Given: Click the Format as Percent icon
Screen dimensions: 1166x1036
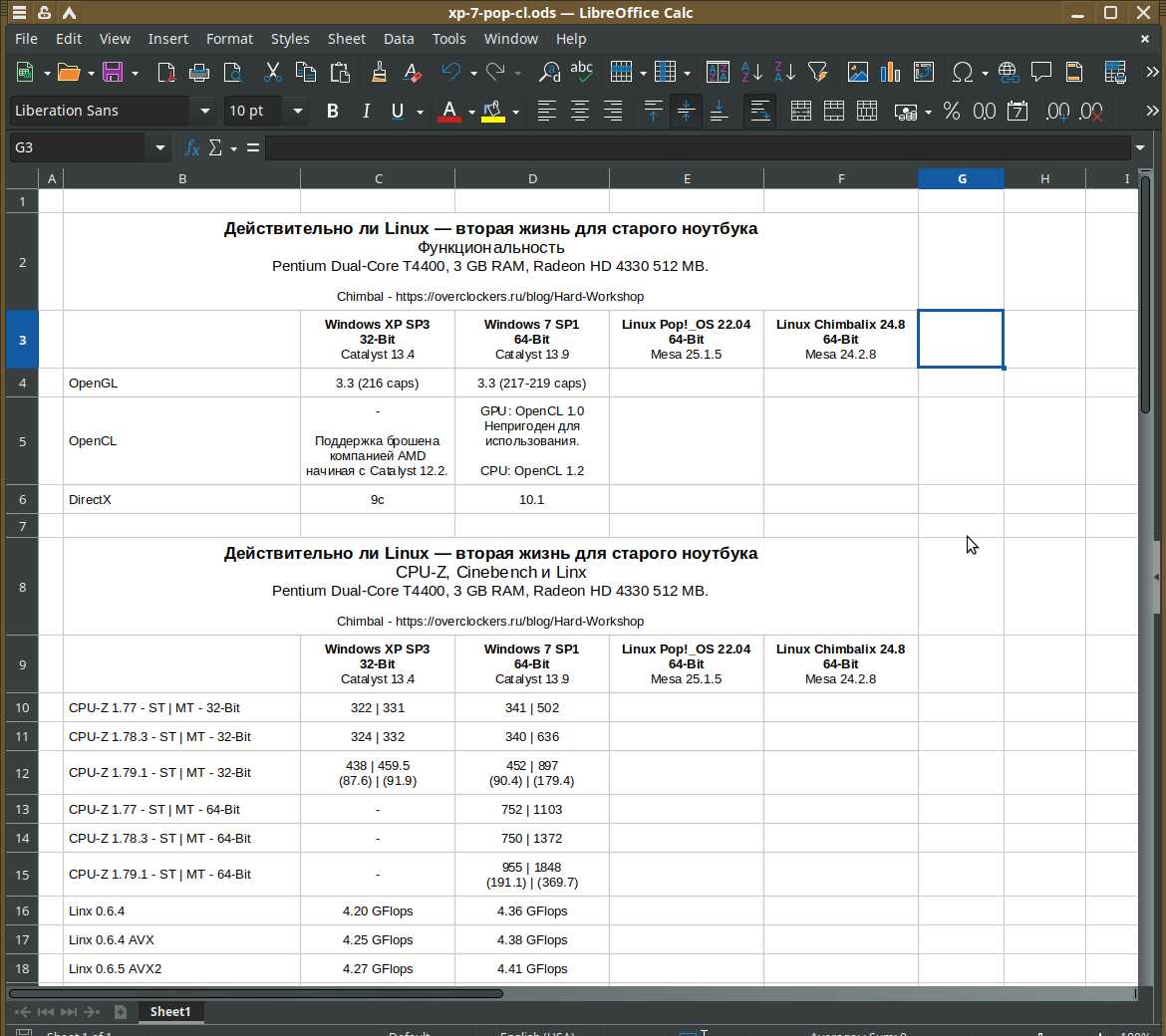Looking at the screenshot, I should 952,111.
